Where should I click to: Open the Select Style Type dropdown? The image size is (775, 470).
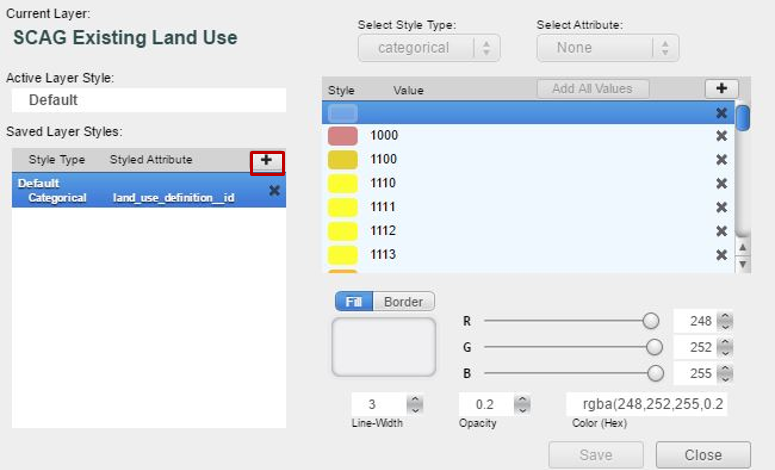tap(429, 48)
